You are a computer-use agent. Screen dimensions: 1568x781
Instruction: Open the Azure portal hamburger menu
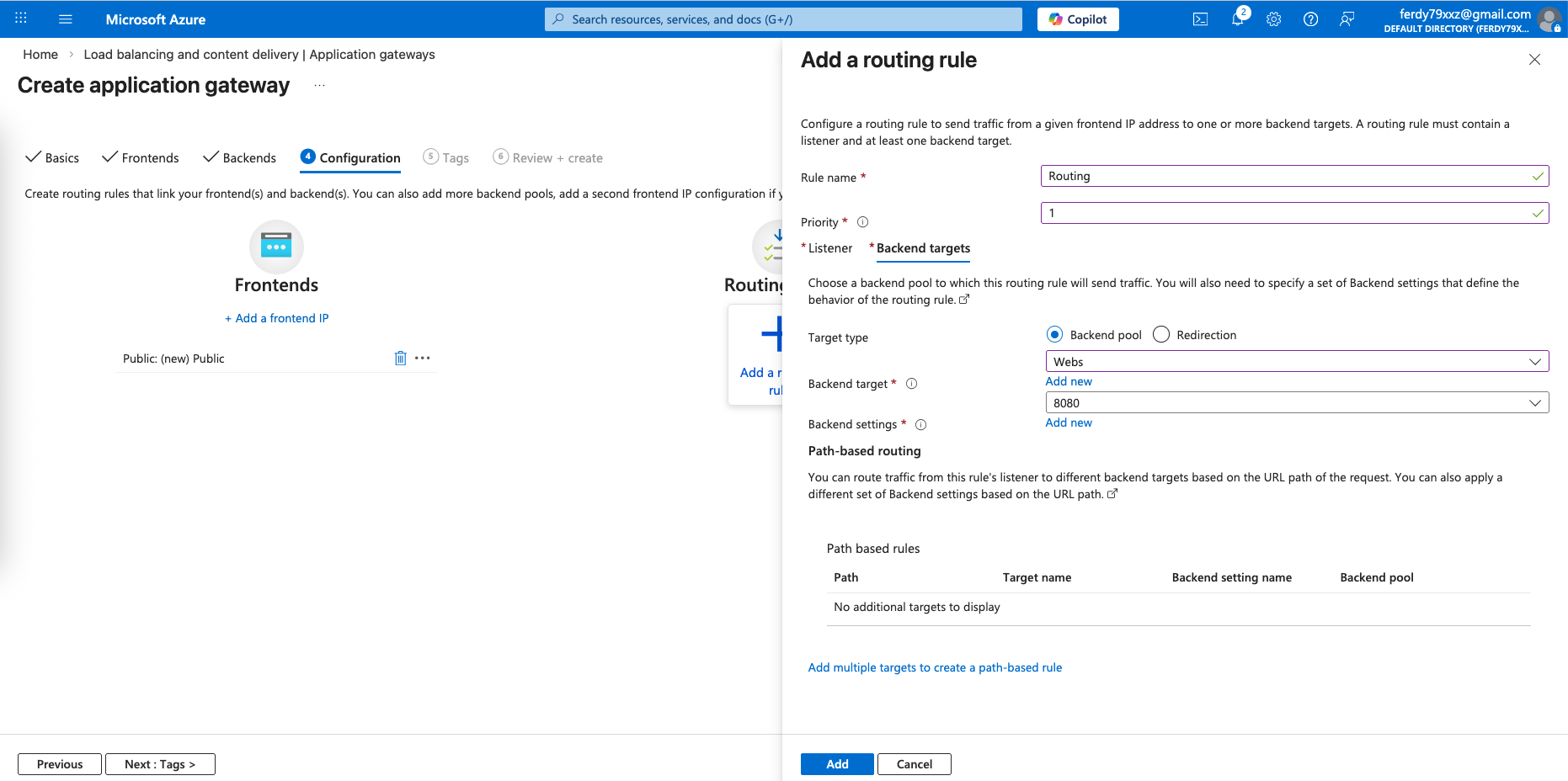pyautogui.click(x=66, y=19)
